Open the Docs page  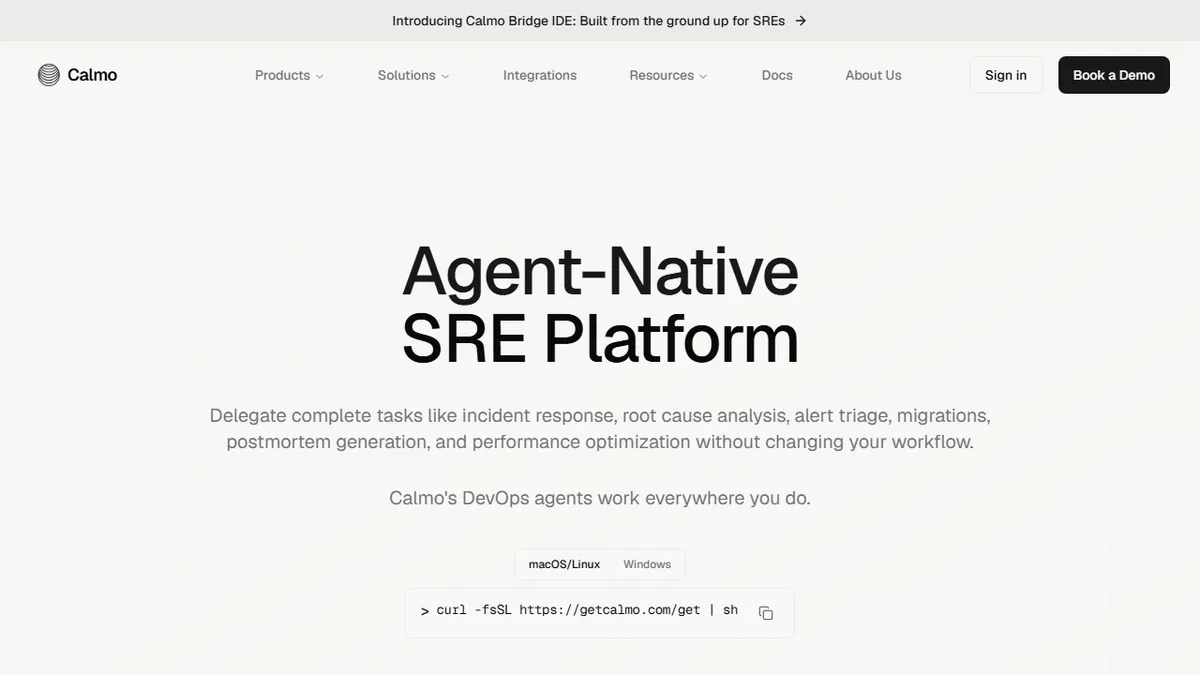point(777,75)
